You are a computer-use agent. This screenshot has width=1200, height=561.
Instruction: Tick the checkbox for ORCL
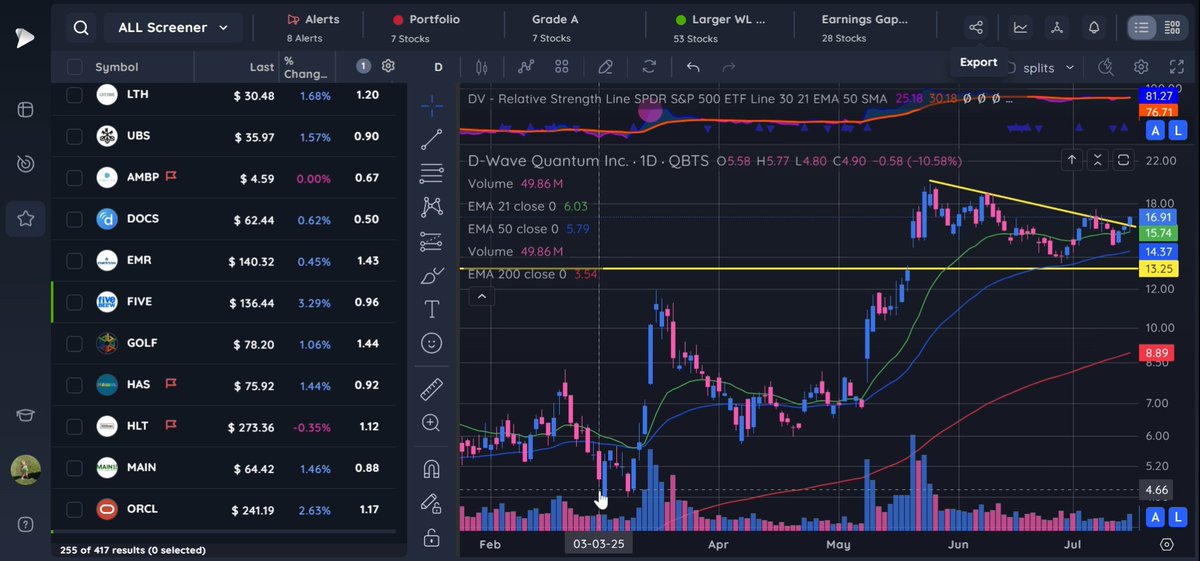click(74, 509)
